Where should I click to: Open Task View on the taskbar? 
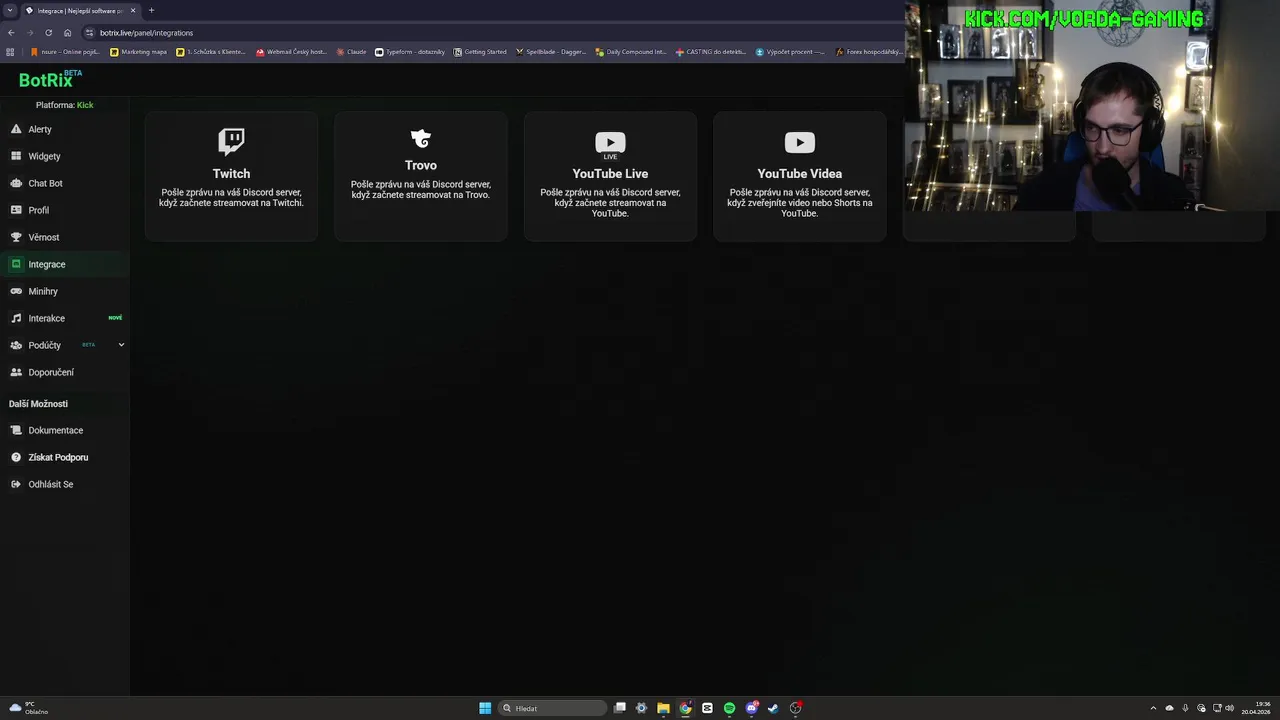click(620, 708)
